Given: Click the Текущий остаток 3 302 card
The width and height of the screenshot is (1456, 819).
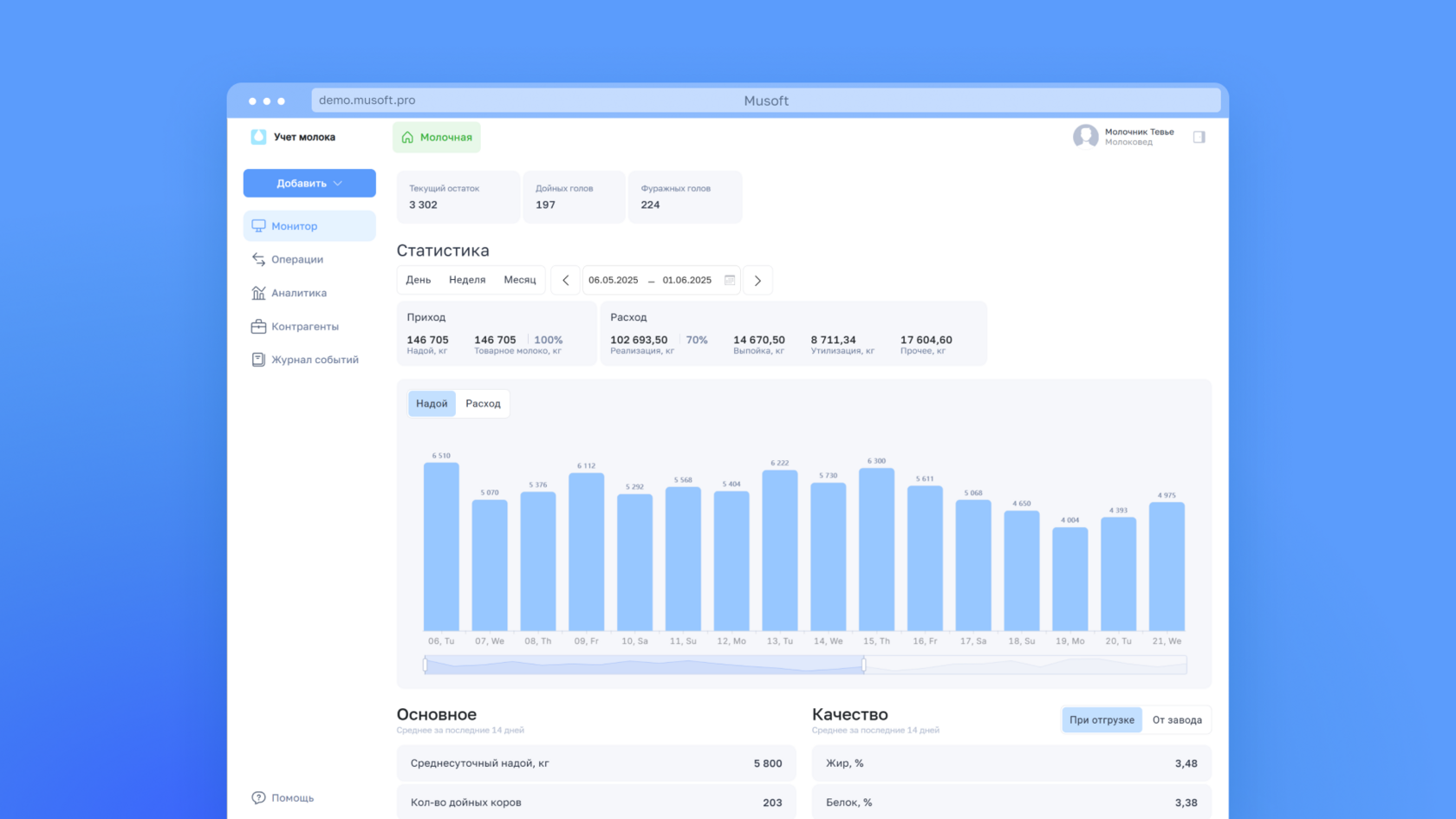Looking at the screenshot, I should 458,197.
